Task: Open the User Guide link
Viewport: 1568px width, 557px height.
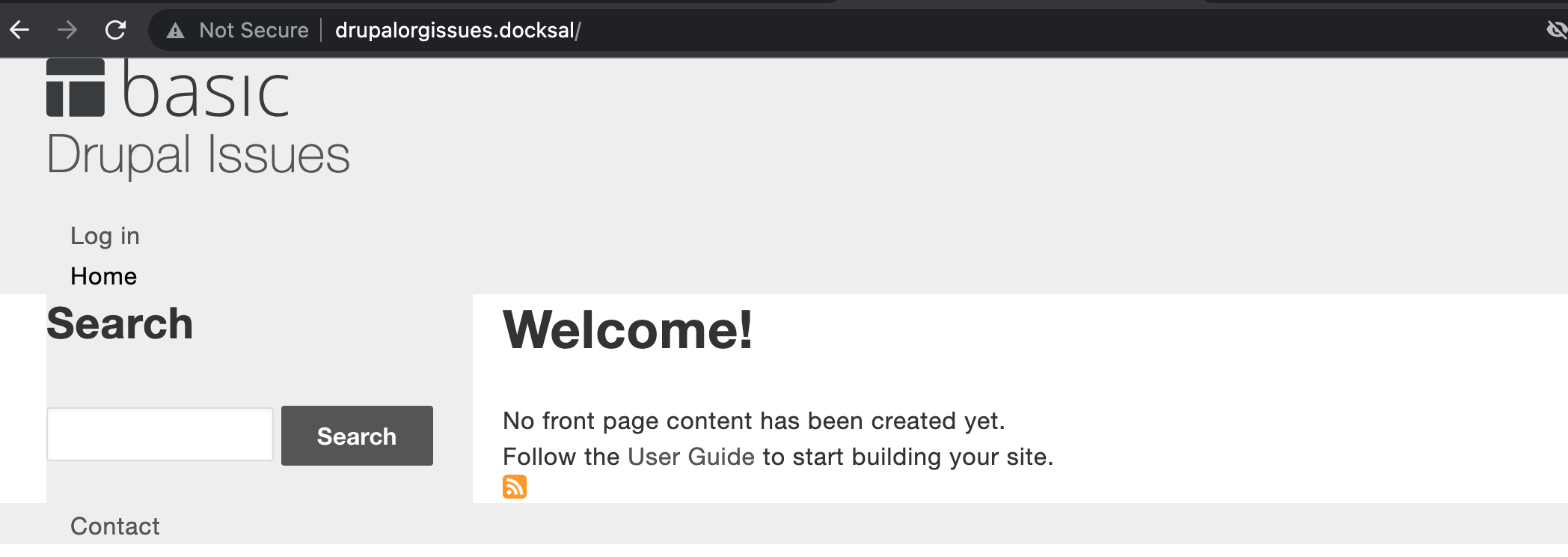Action: click(690, 457)
